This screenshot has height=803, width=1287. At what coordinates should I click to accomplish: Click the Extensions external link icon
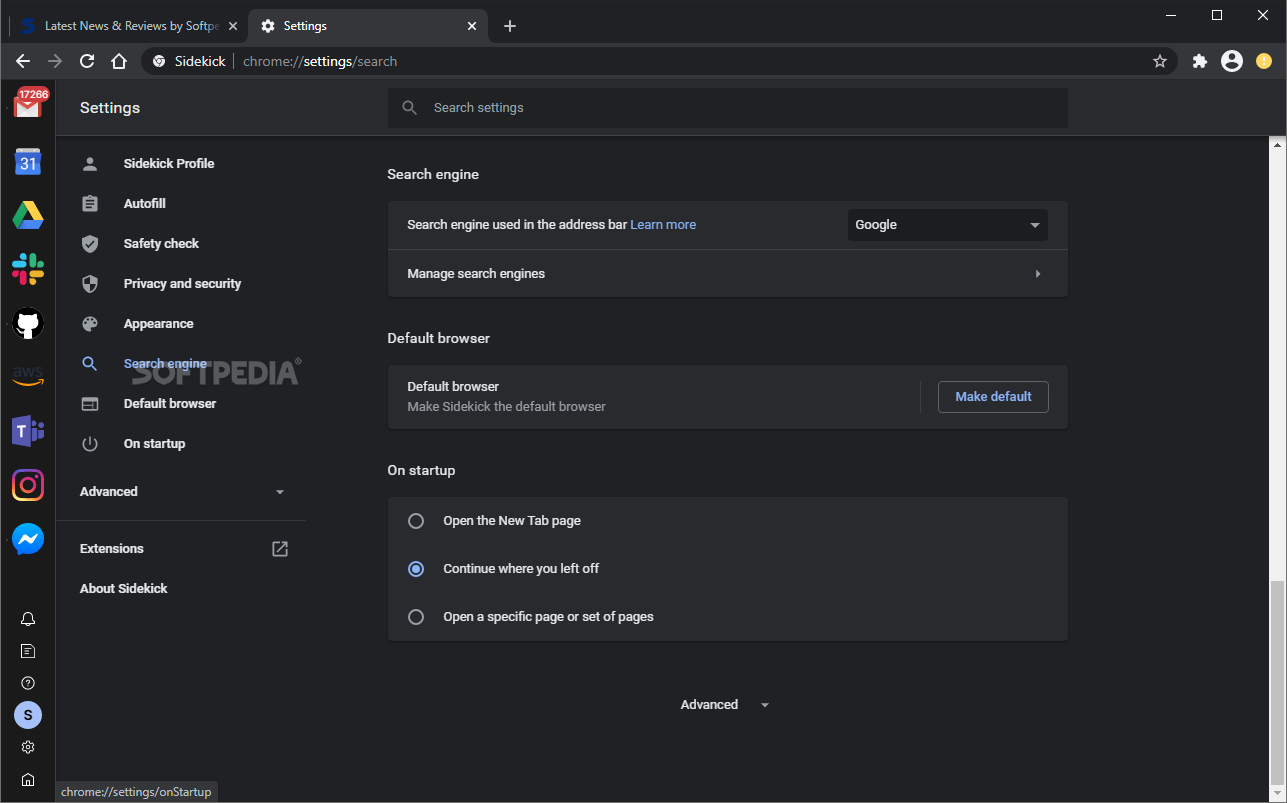pos(280,549)
